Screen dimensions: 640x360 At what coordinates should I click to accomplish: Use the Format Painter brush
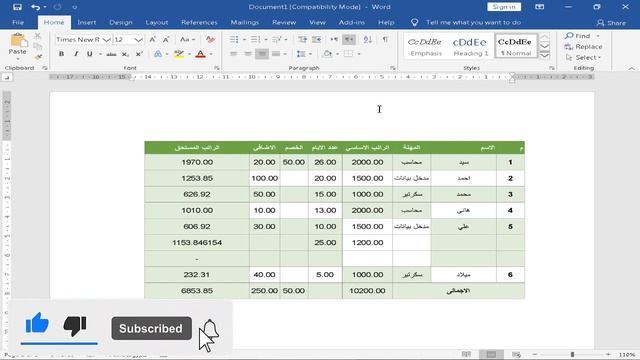point(38,57)
